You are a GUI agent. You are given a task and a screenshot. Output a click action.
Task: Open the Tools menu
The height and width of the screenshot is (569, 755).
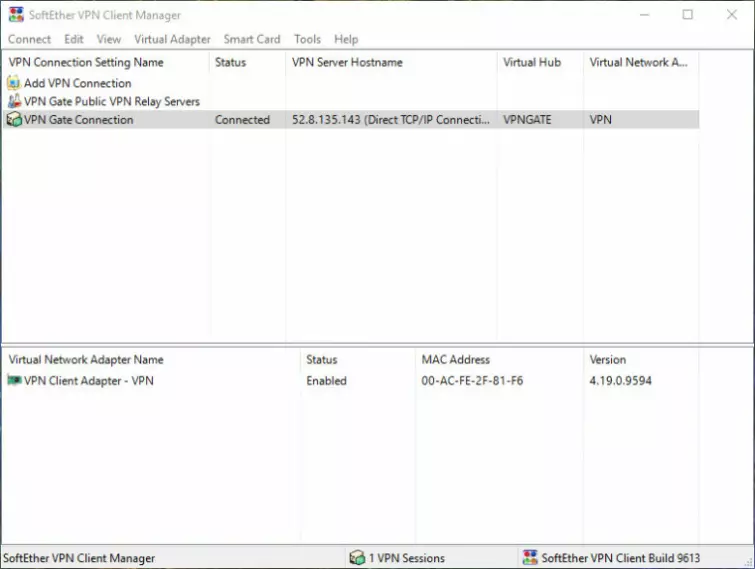click(x=307, y=39)
